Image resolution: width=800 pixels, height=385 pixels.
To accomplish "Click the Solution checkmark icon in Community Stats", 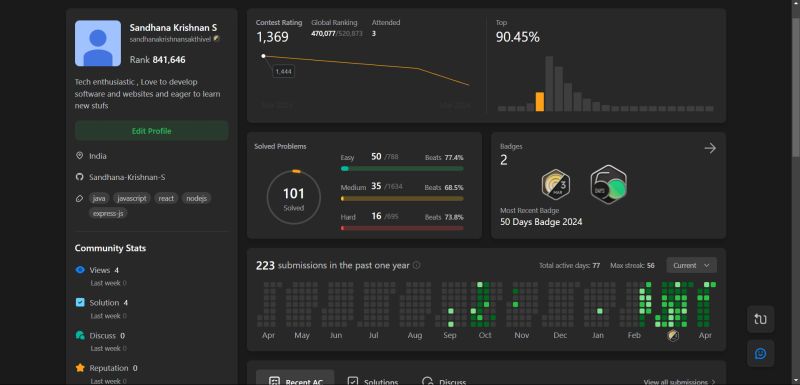I will click(80, 302).
